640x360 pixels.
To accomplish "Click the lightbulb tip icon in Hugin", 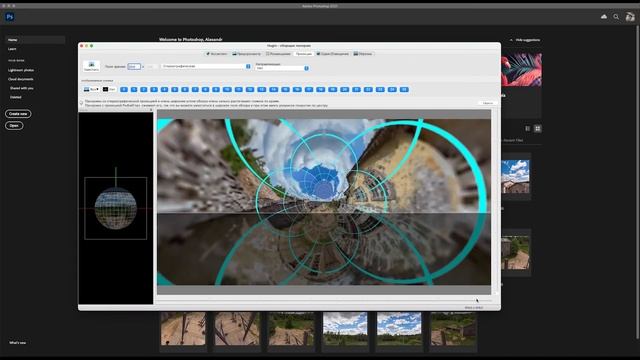I will click(x=81, y=103).
